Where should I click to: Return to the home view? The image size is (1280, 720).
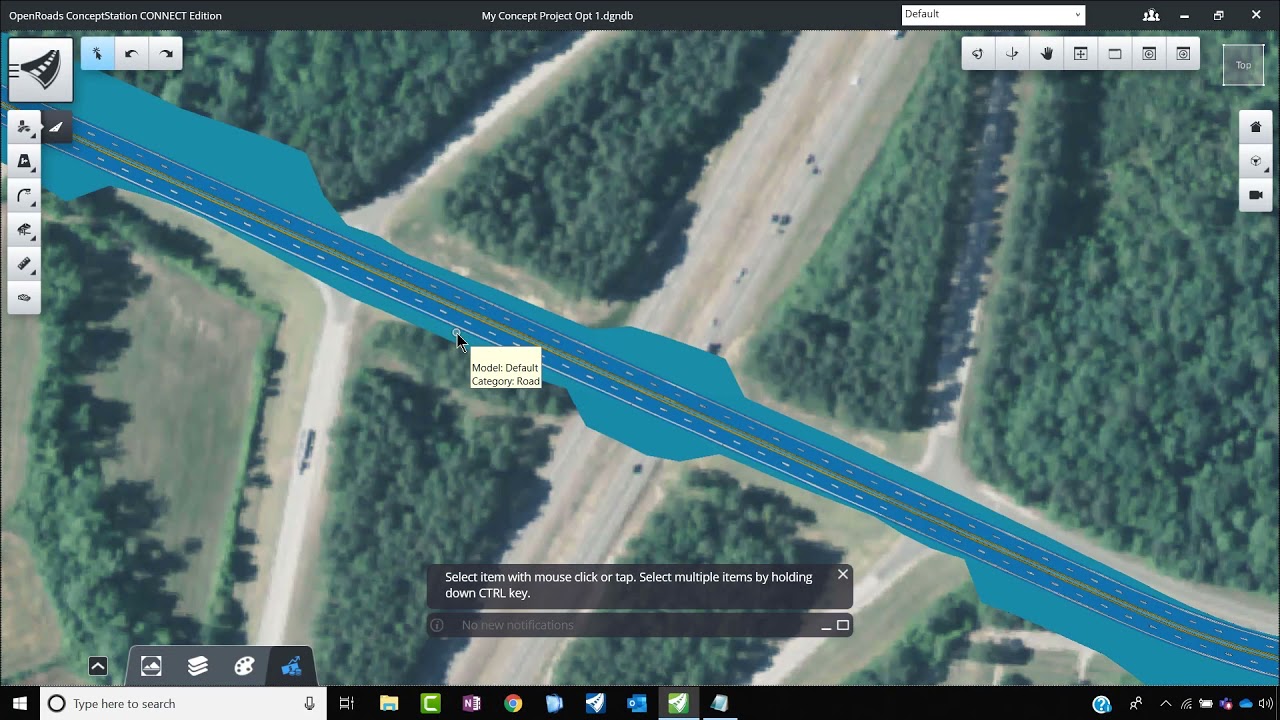click(1256, 127)
